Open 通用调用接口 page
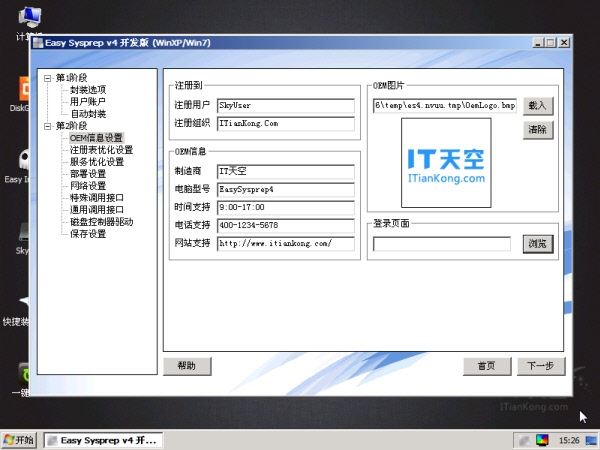The image size is (600, 450). tap(97, 210)
